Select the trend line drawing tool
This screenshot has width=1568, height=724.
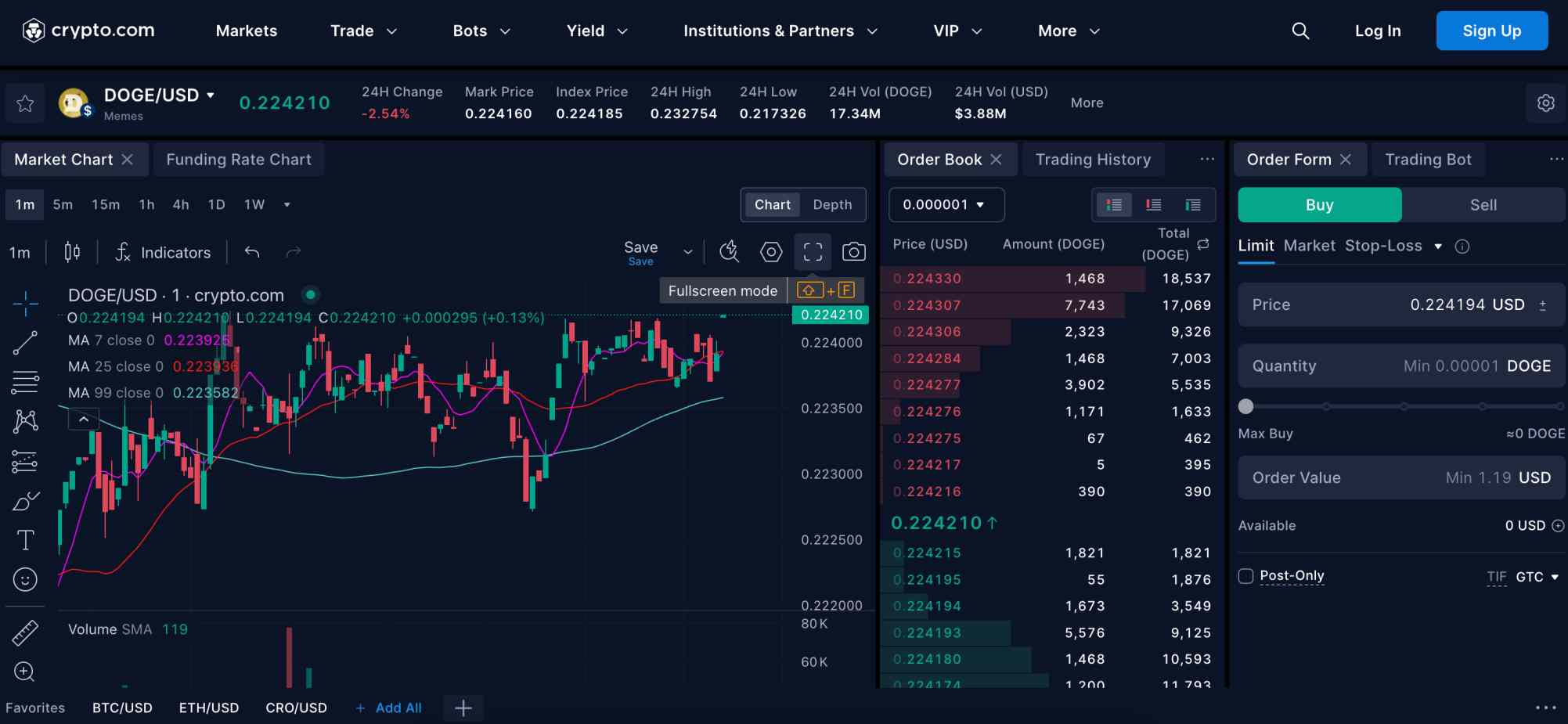(26, 343)
